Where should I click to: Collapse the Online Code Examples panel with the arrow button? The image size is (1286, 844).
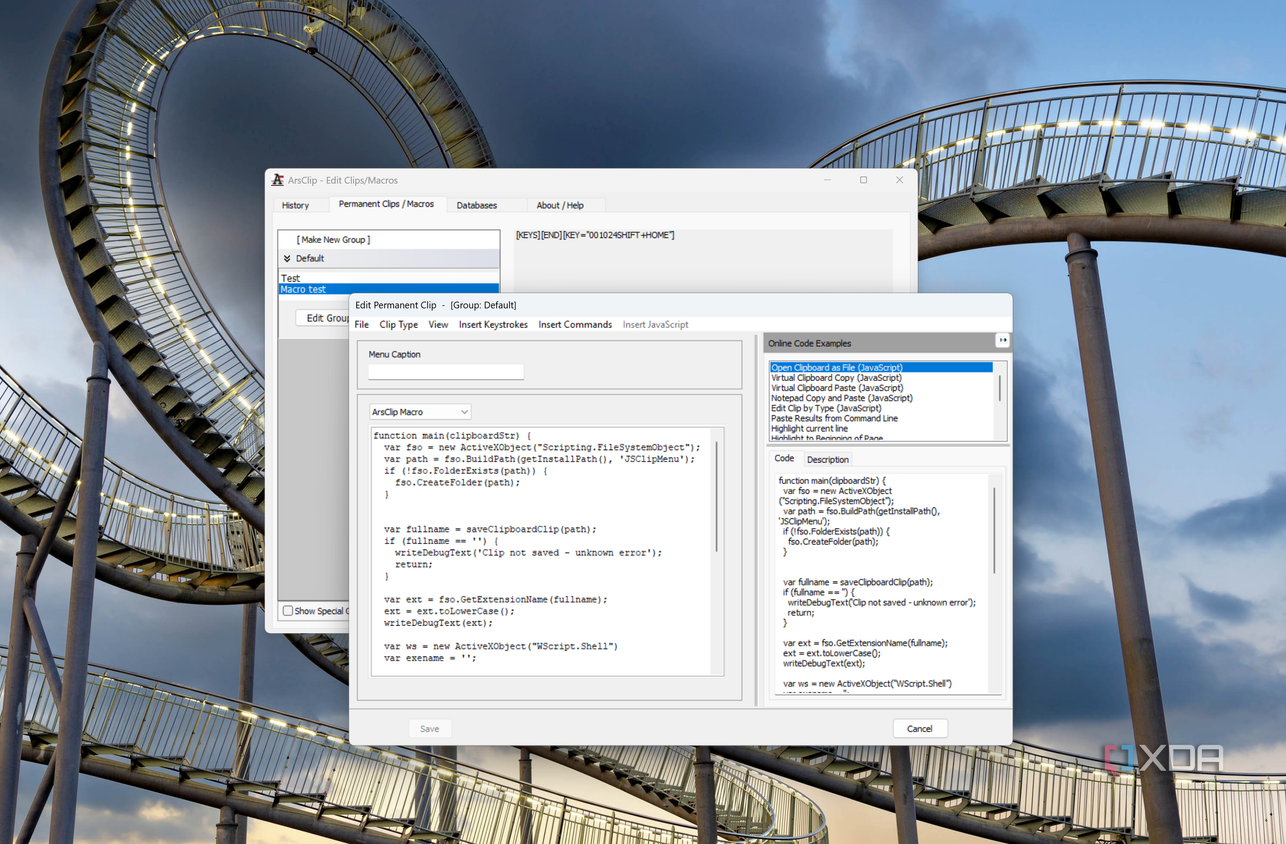click(1002, 341)
